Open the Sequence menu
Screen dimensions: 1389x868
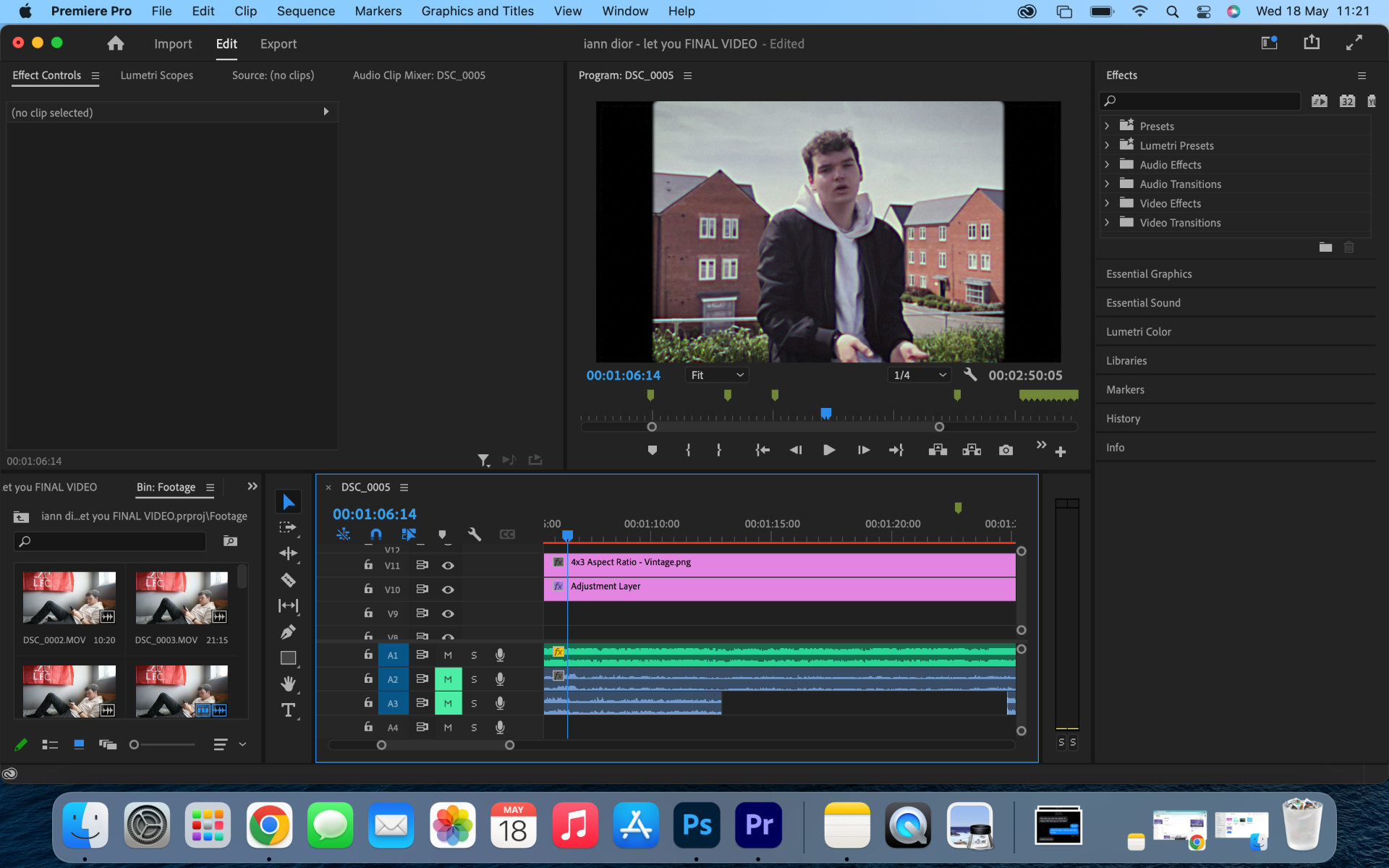[305, 11]
